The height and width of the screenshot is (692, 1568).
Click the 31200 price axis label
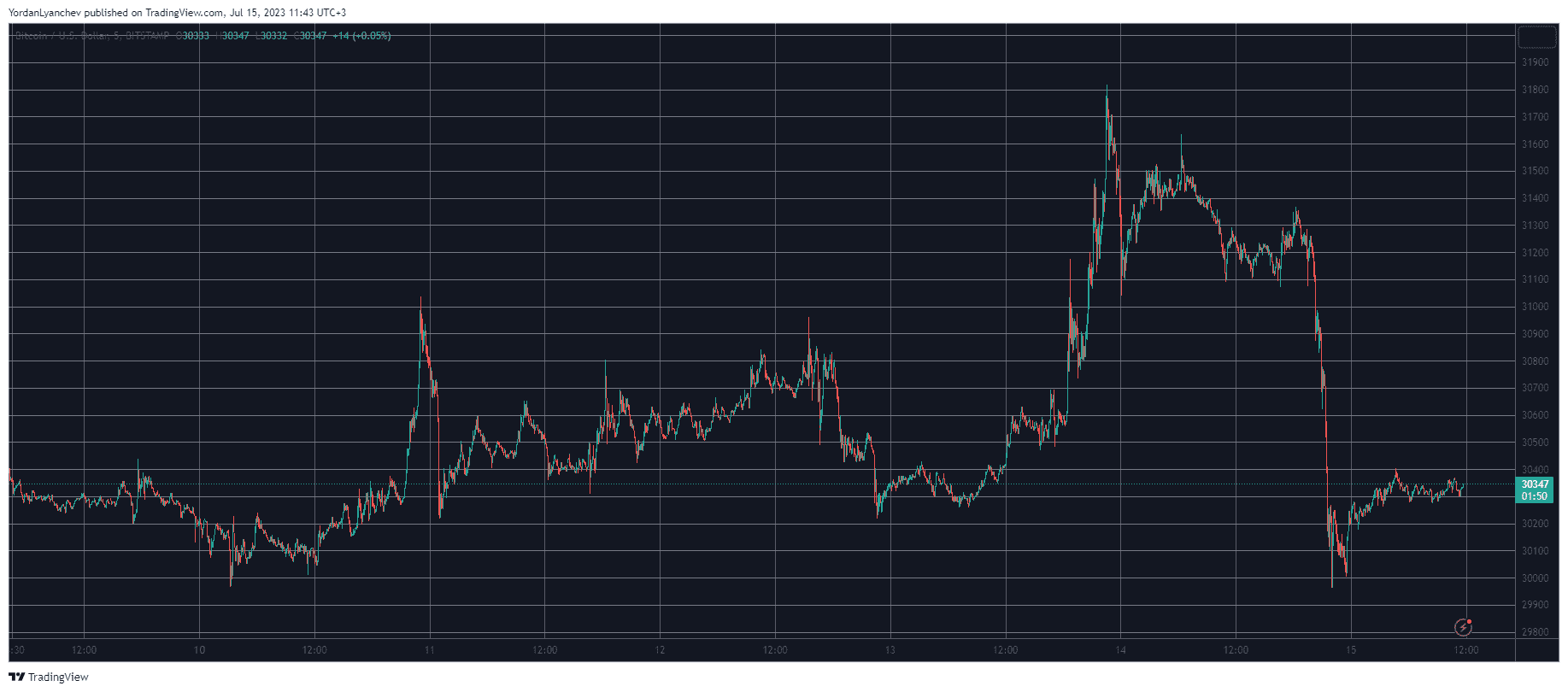(1535, 253)
